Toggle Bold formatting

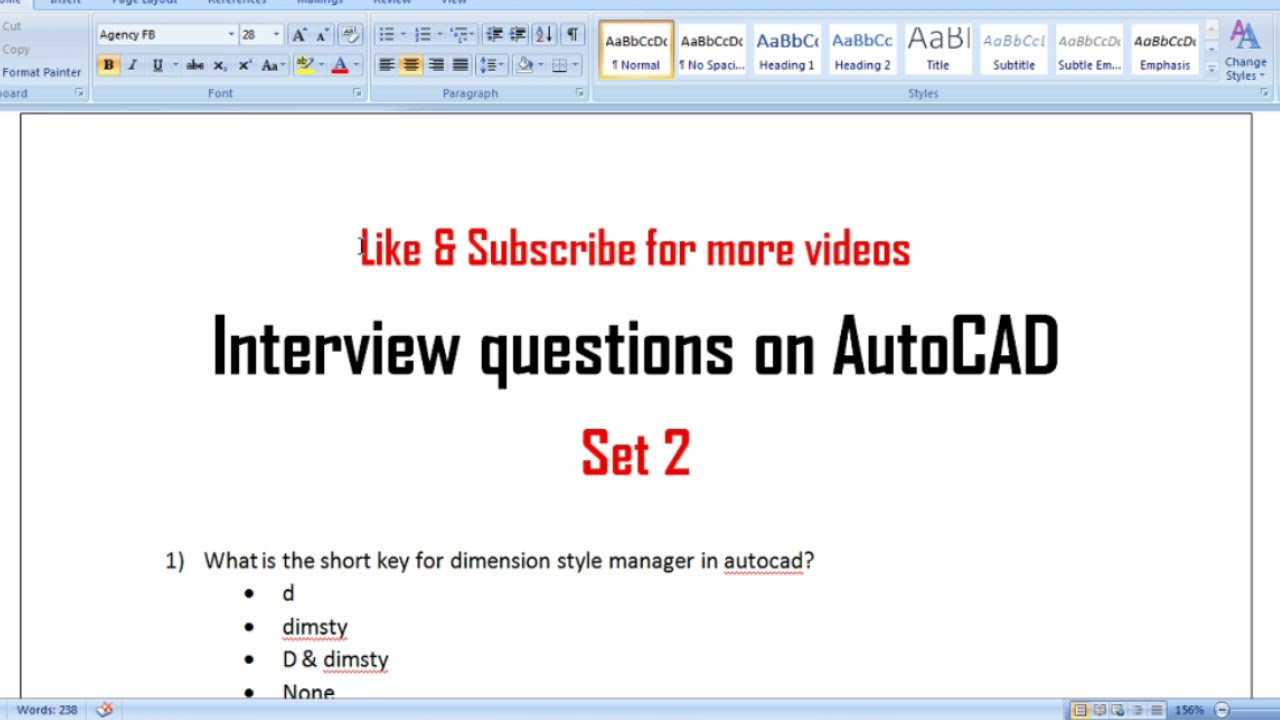[x=108, y=65]
